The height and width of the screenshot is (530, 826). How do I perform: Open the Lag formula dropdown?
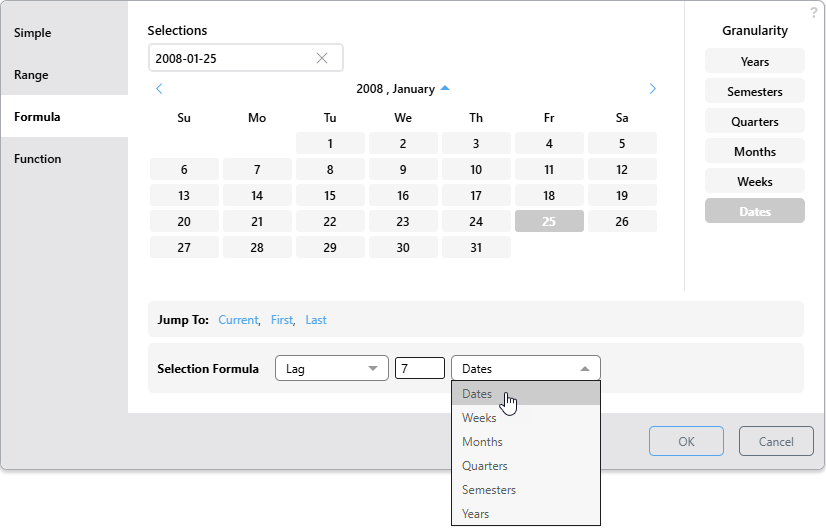[x=331, y=369]
